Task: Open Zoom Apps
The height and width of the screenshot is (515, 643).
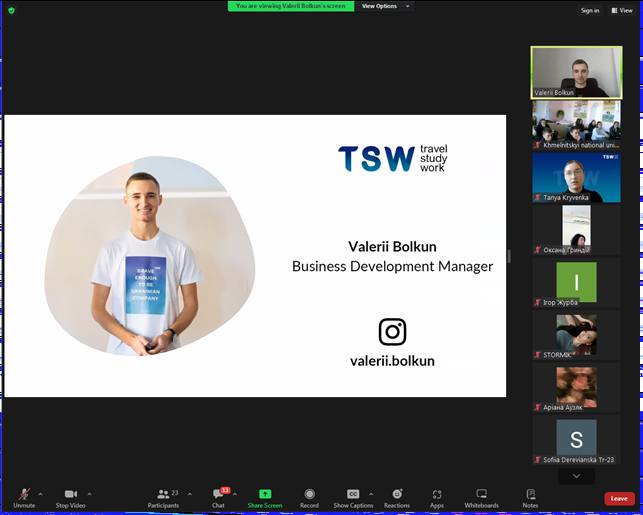Action: pos(437,497)
